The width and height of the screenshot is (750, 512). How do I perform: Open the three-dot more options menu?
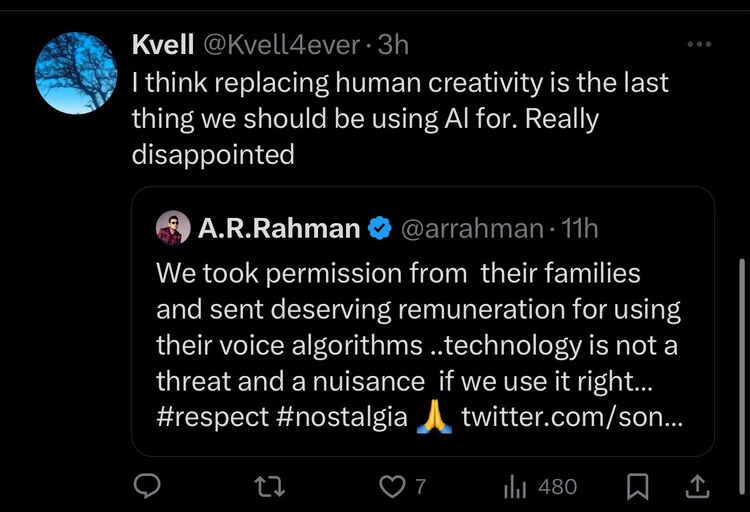[700, 46]
